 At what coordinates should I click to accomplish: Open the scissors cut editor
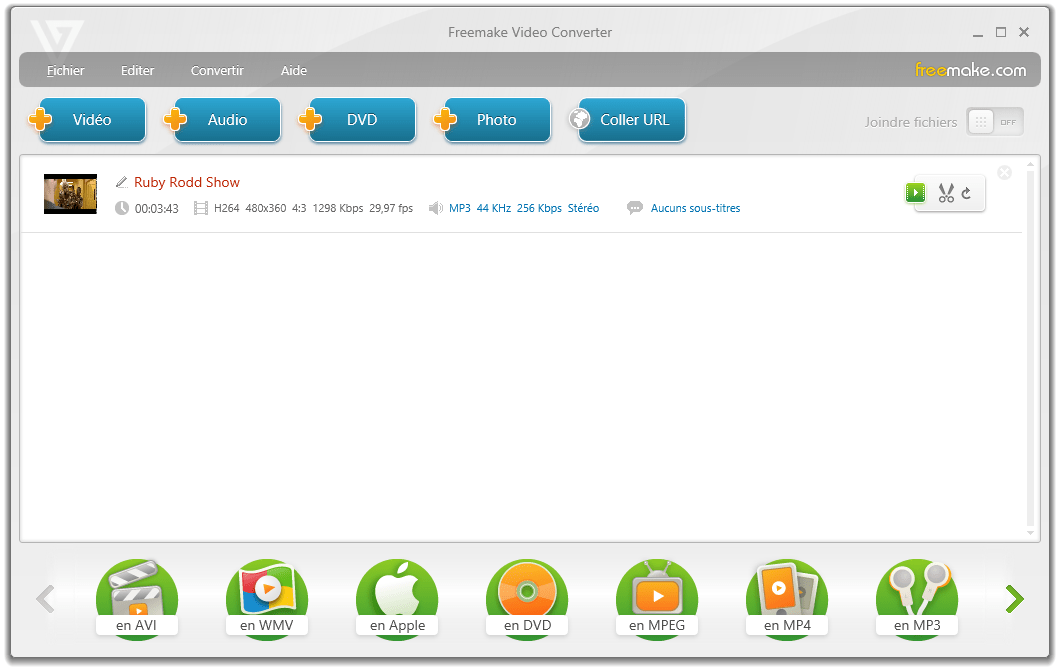pos(946,193)
